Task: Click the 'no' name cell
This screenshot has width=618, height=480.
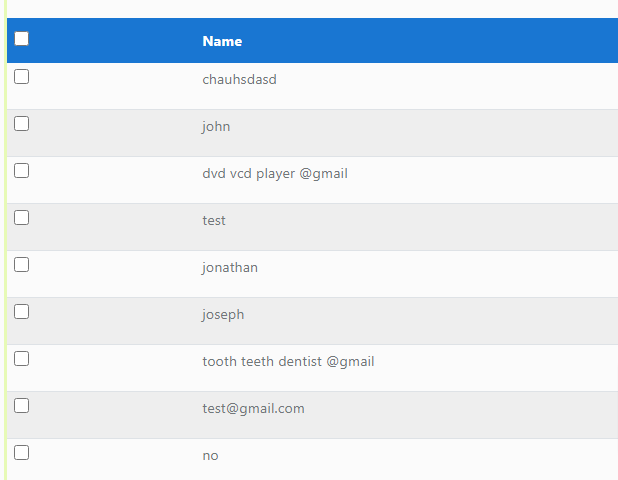Action: 210,456
